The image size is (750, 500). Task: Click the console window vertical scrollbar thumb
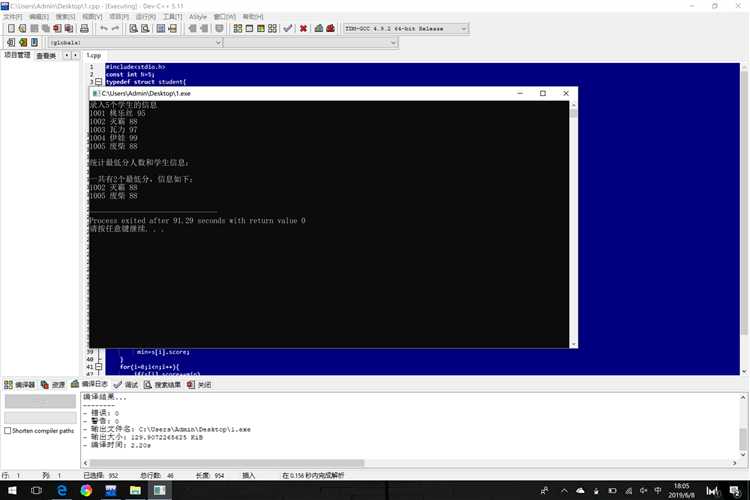point(574,113)
